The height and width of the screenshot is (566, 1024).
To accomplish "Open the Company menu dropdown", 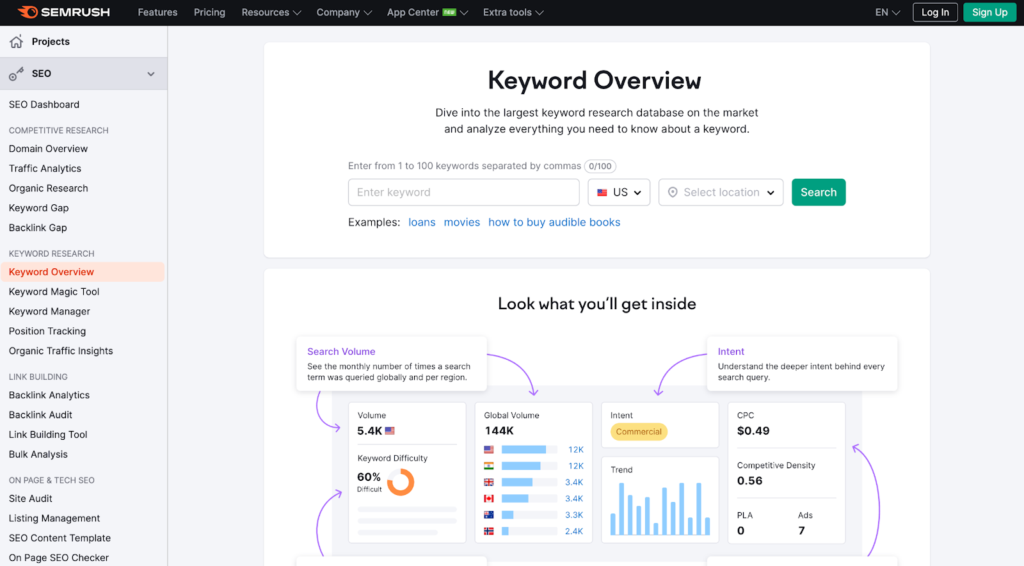I will tap(344, 12).
